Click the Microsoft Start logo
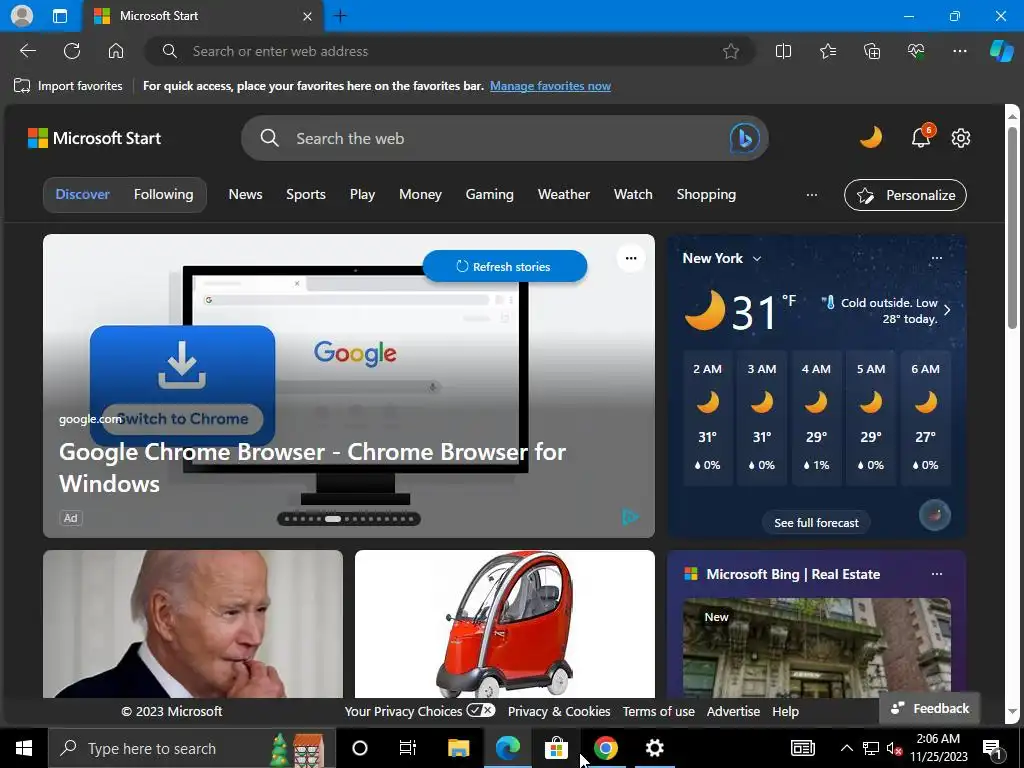Viewport: 1024px width, 768px height. (x=94, y=138)
